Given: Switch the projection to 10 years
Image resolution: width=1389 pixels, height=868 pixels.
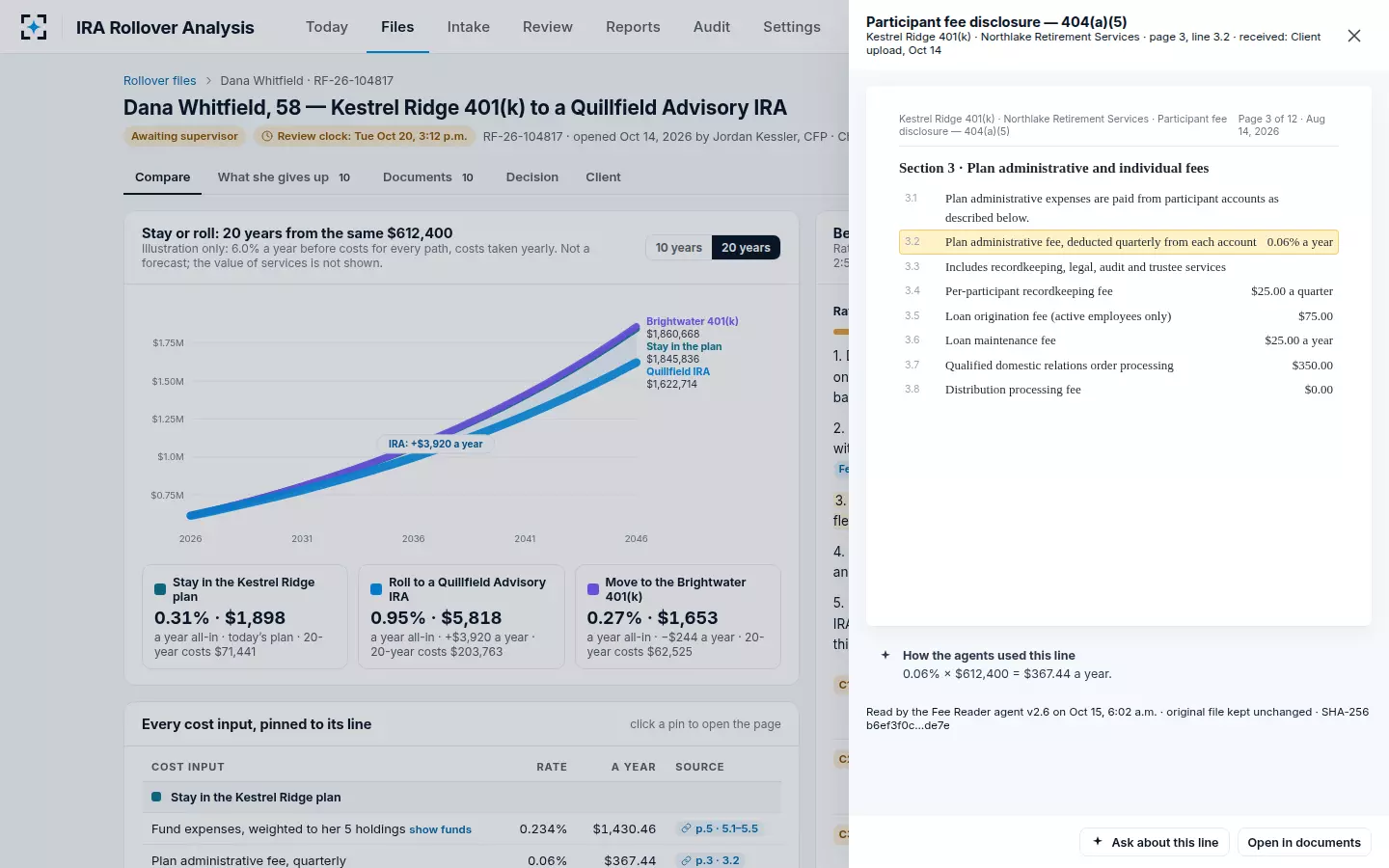Looking at the screenshot, I should pos(678,248).
